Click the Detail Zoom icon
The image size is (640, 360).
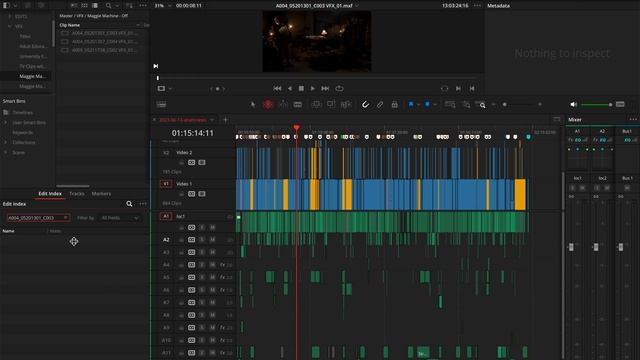[x=466, y=104]
